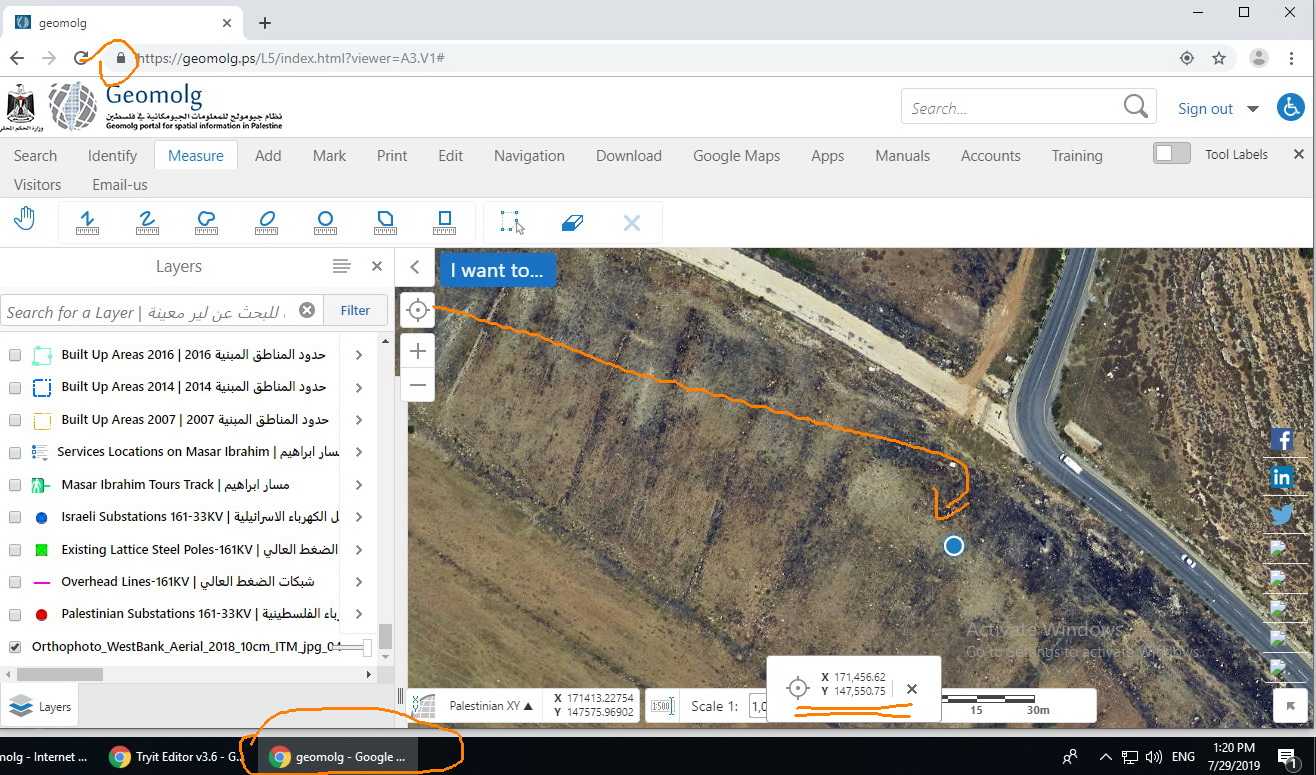Expand Palestinian Substations 161-33KV options
This screenshot has height=775, width=1316.
coord(359,614)
